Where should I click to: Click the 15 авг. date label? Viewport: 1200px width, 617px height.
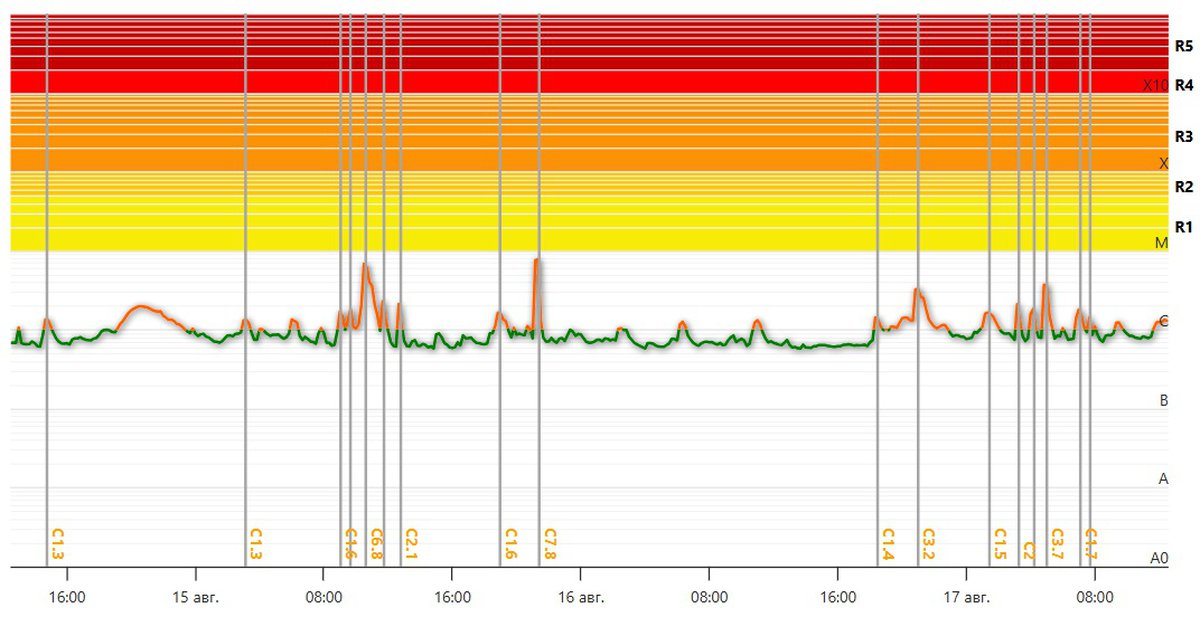coord(195,598)
